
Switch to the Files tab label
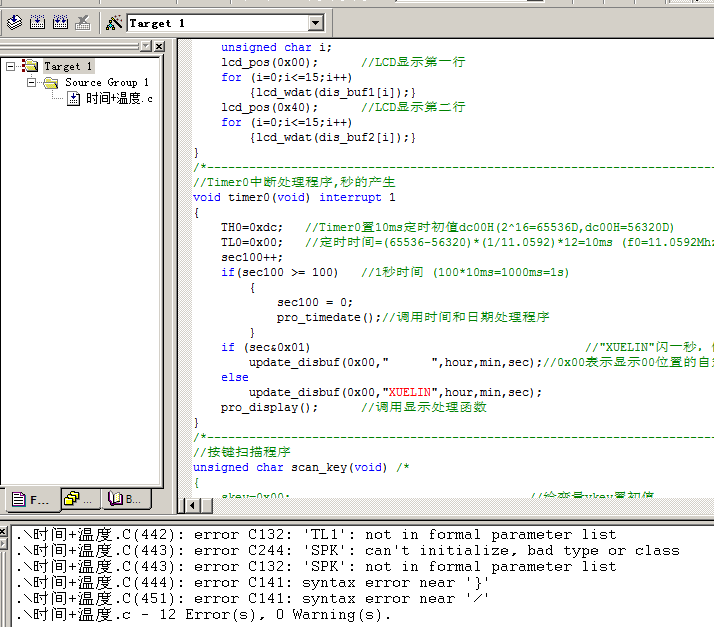point(39,500)
